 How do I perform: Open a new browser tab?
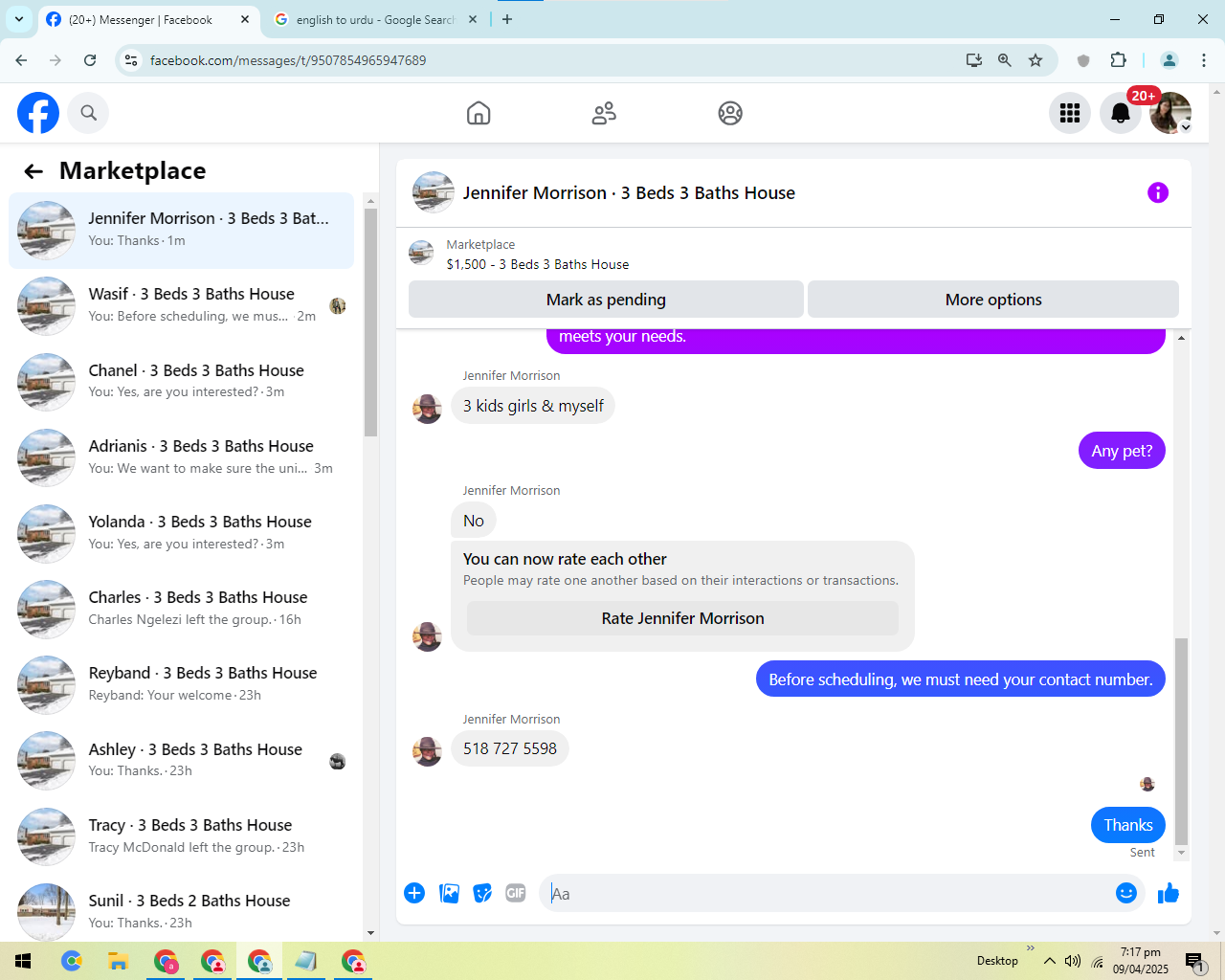[507, 19]
